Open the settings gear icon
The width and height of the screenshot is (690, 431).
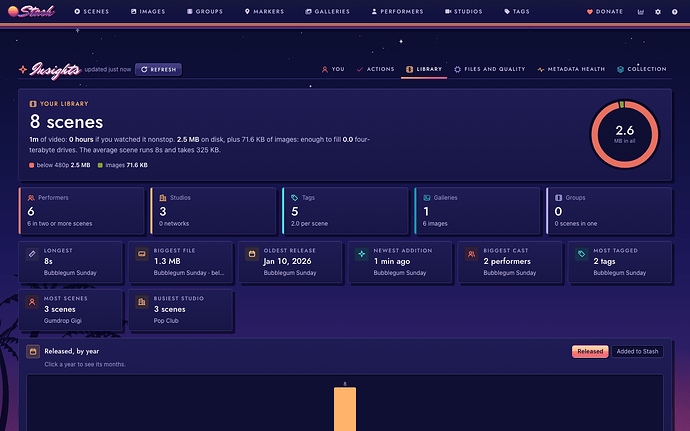(658, 12)
